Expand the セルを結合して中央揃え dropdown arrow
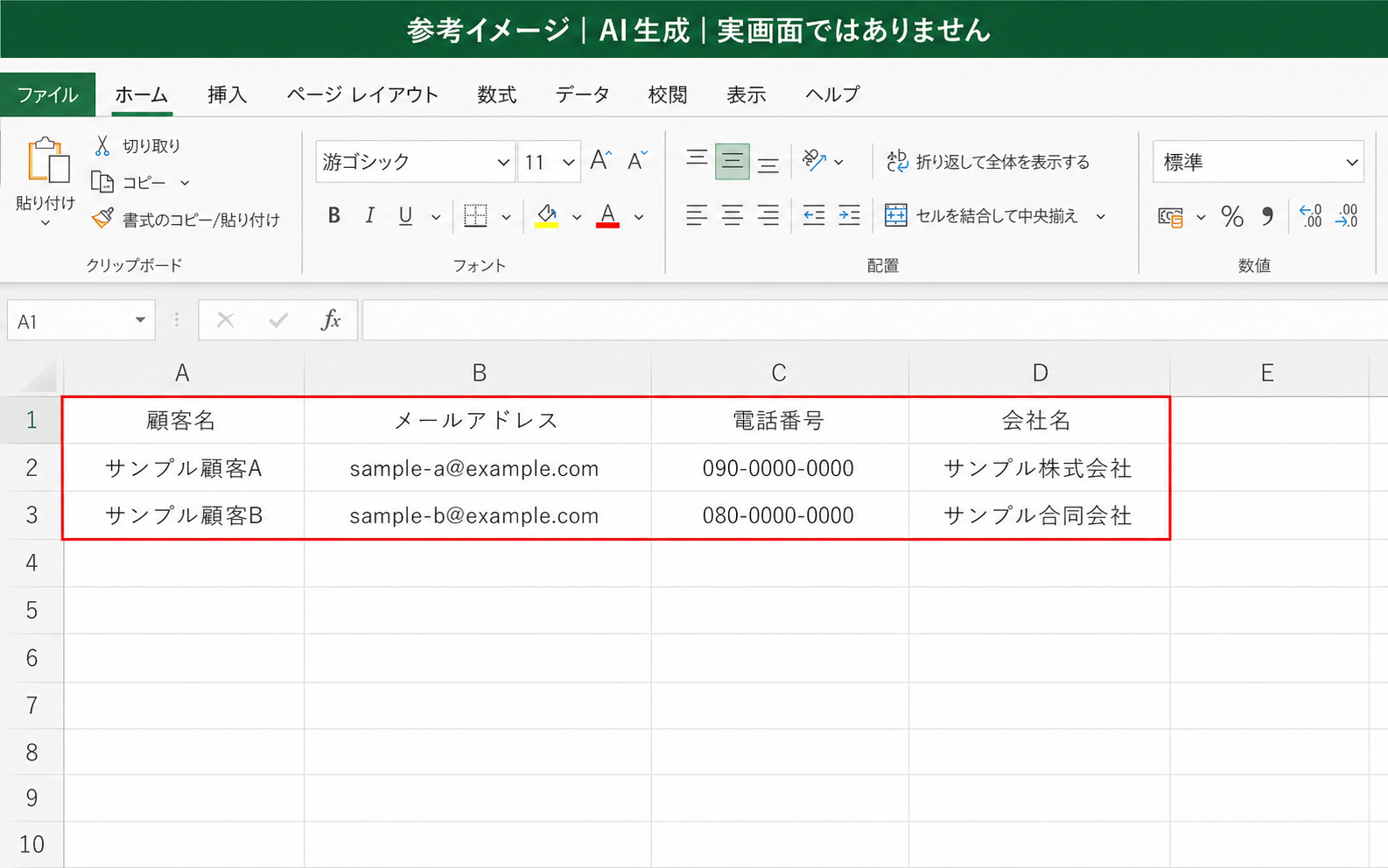Viewport: 1388px width, 868px height. click(1101, 216)
